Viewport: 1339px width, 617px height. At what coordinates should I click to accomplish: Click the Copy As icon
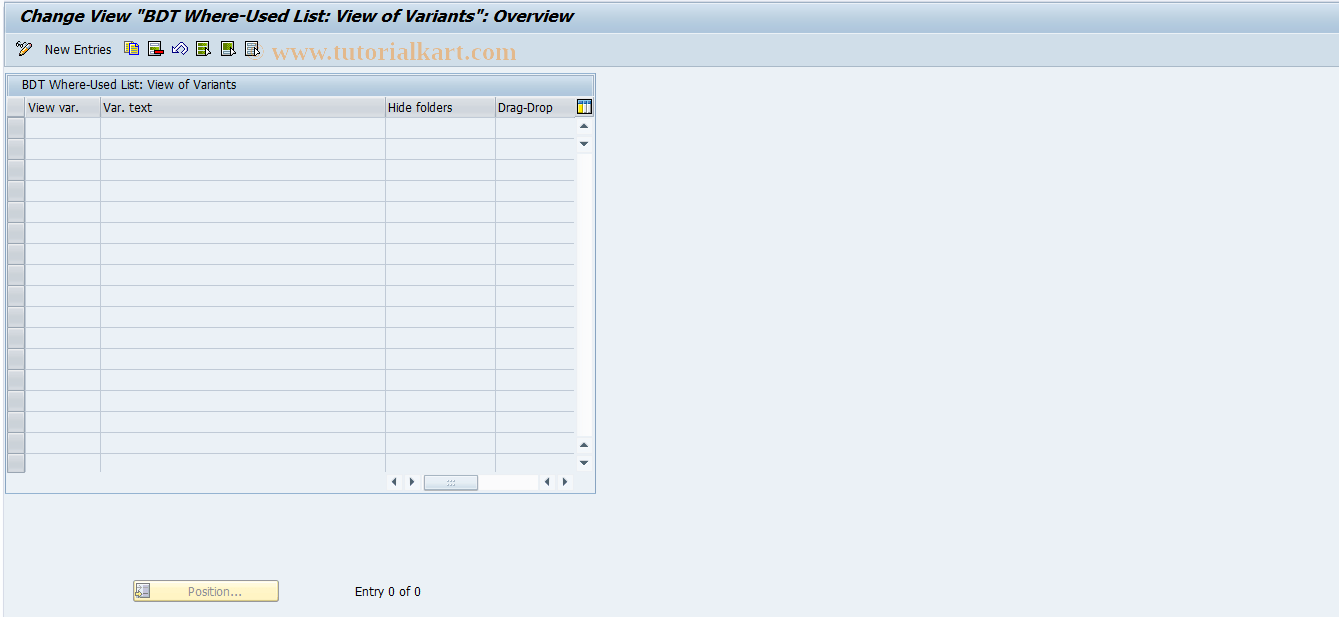131,48
